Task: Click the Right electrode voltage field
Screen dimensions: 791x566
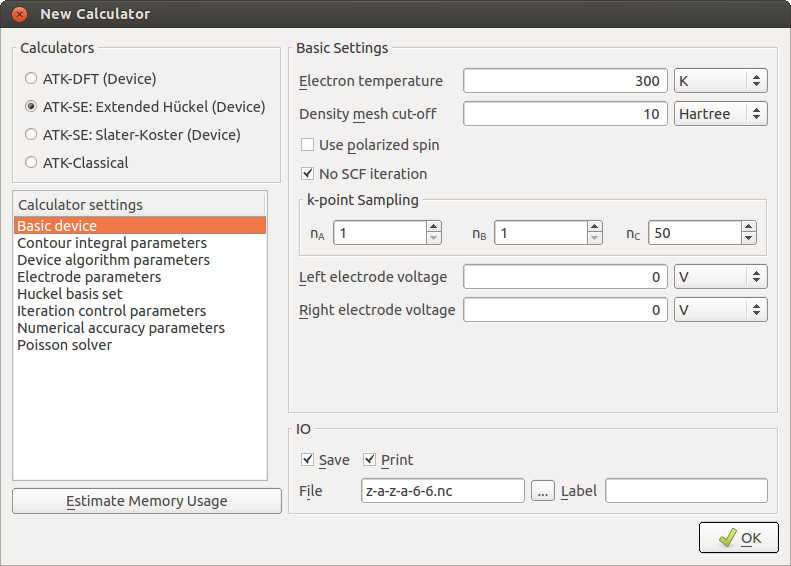Action: [566, 310]
